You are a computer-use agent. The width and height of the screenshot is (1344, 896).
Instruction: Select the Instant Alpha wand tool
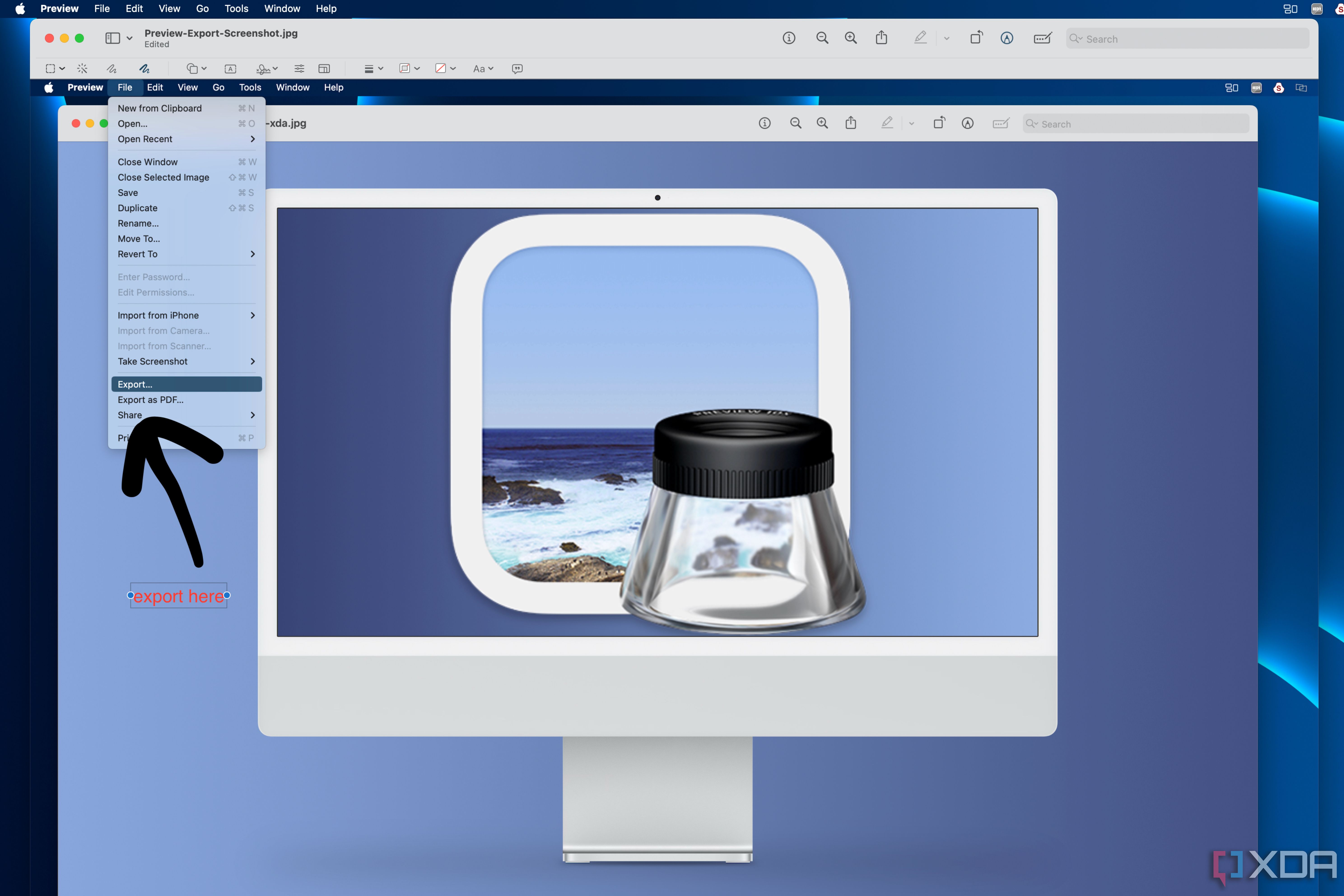coord(82,69)
